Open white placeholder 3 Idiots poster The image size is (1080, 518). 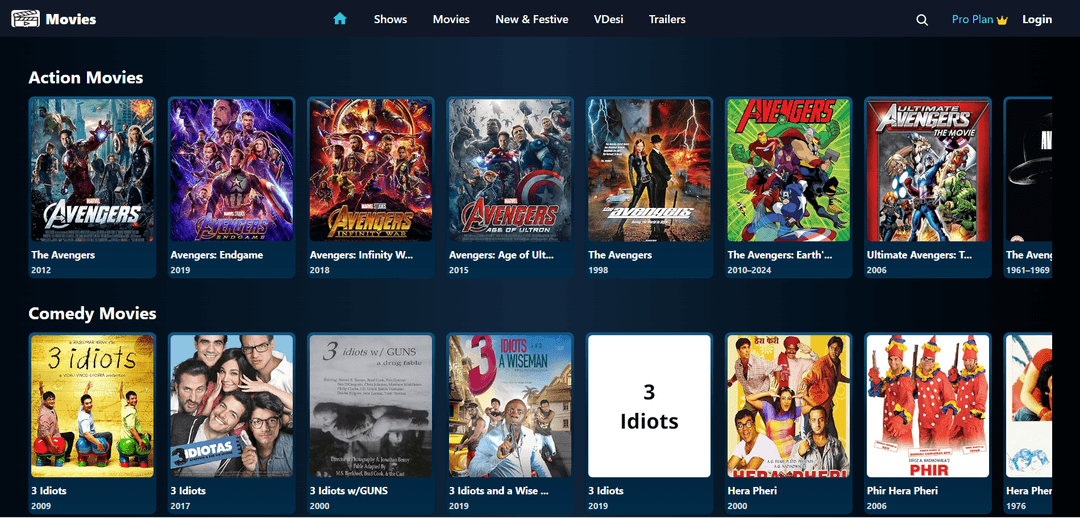tap(650, 406)
